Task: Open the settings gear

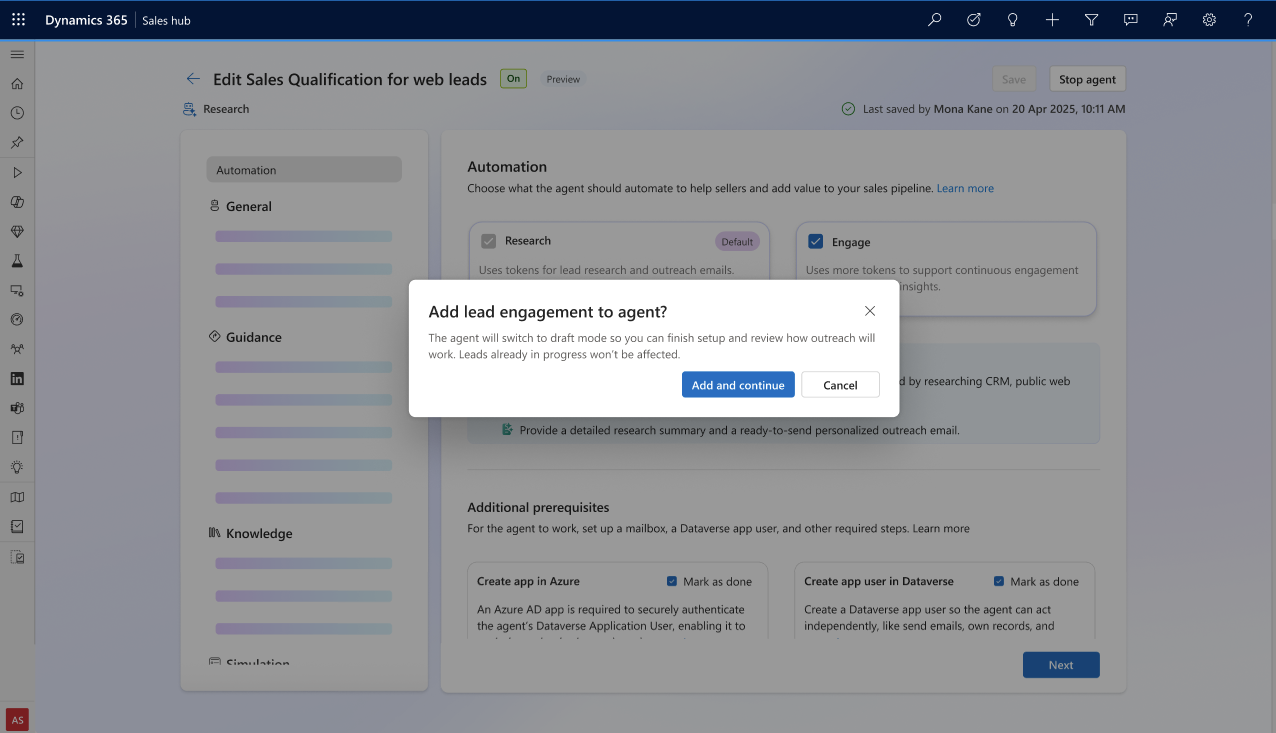Action: coord(1209,20)
